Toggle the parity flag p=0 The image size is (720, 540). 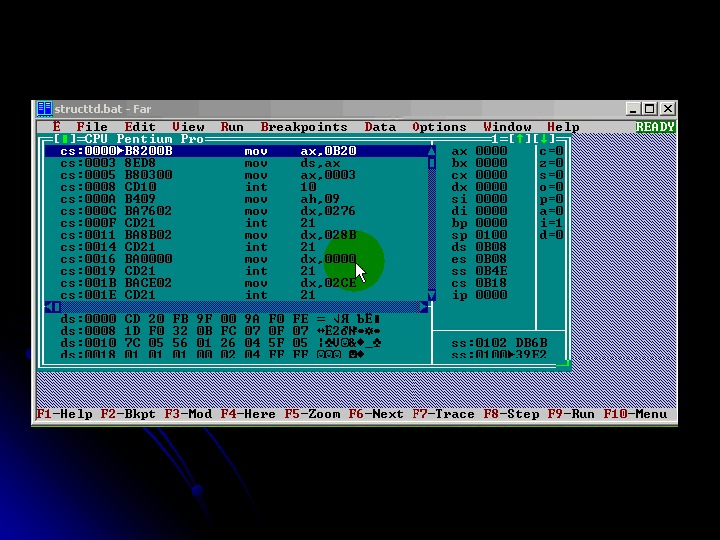[551, 199]
